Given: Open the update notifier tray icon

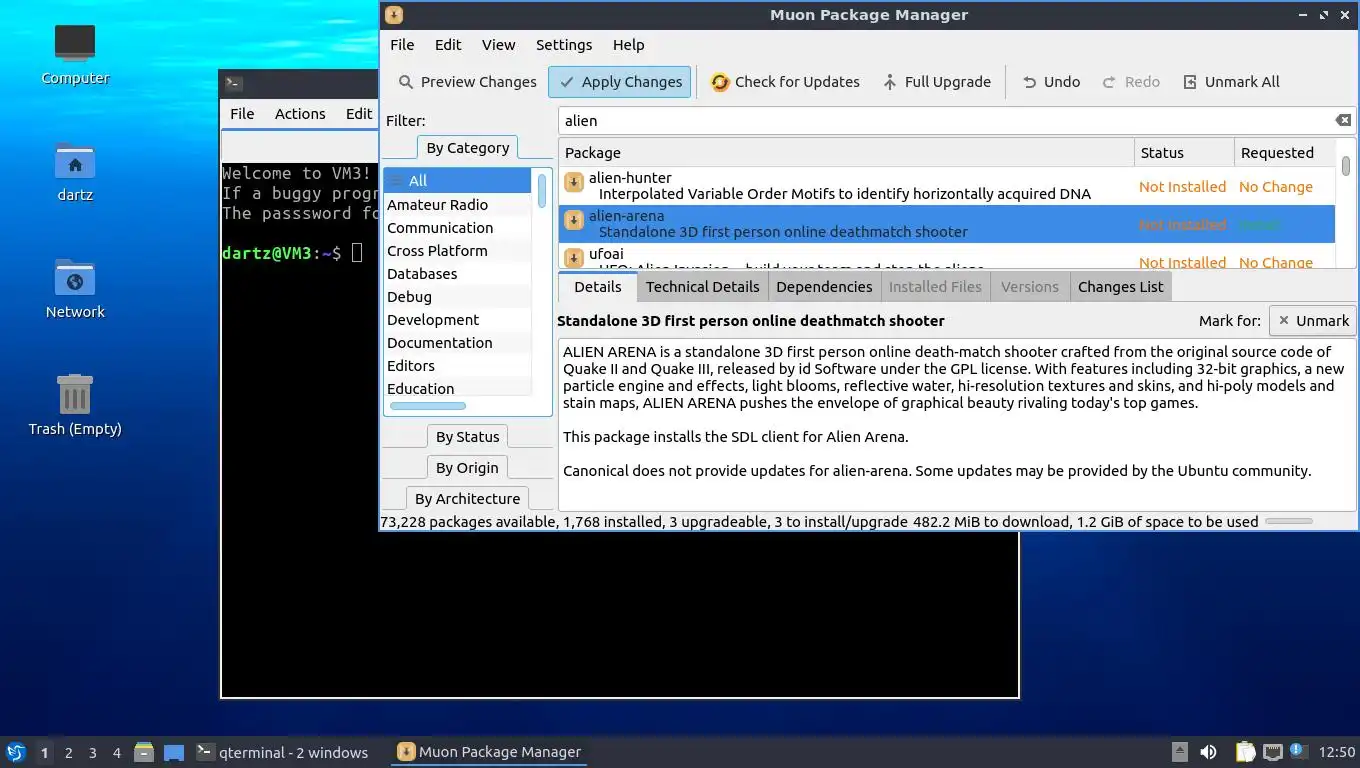Looking at the screenshot, I should tap(1299, 751).
